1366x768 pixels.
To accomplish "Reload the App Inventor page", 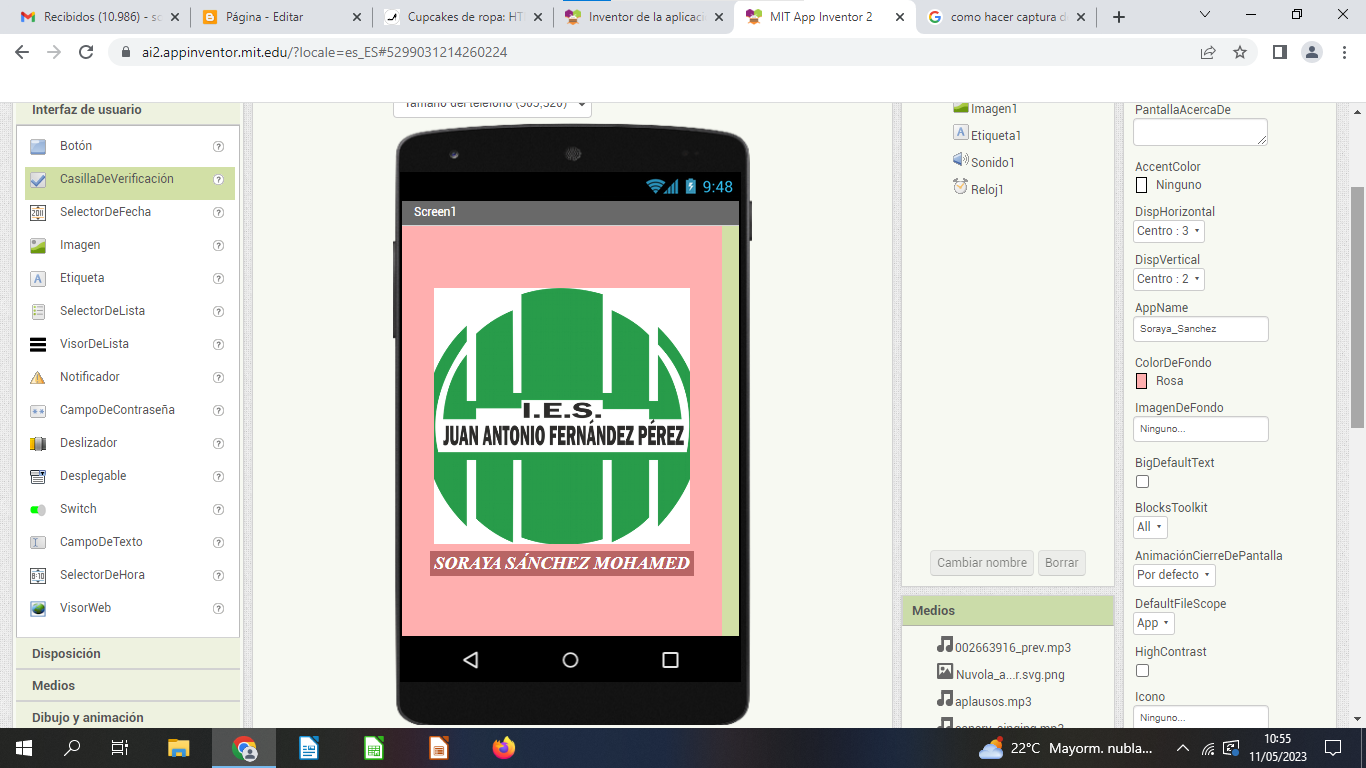I will click(x=87, y=52).
